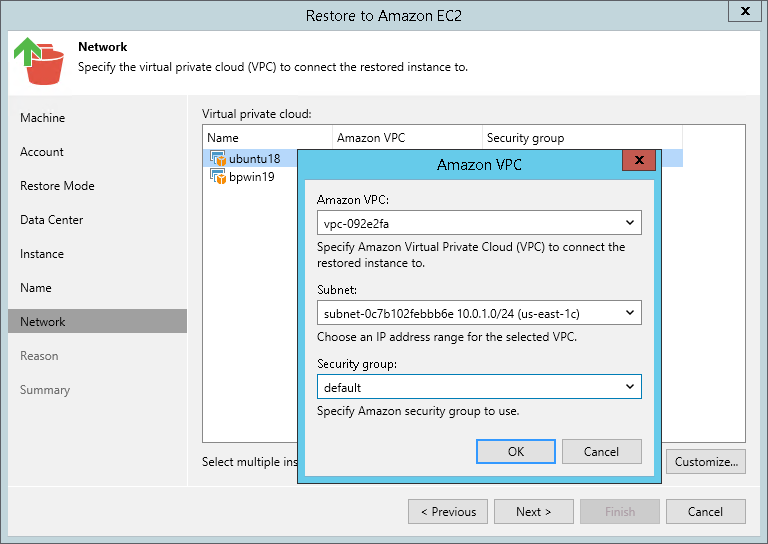Click the Restore to Amazon EC2 wizard logo
The image size is (768, 544).
click(39, 61)
